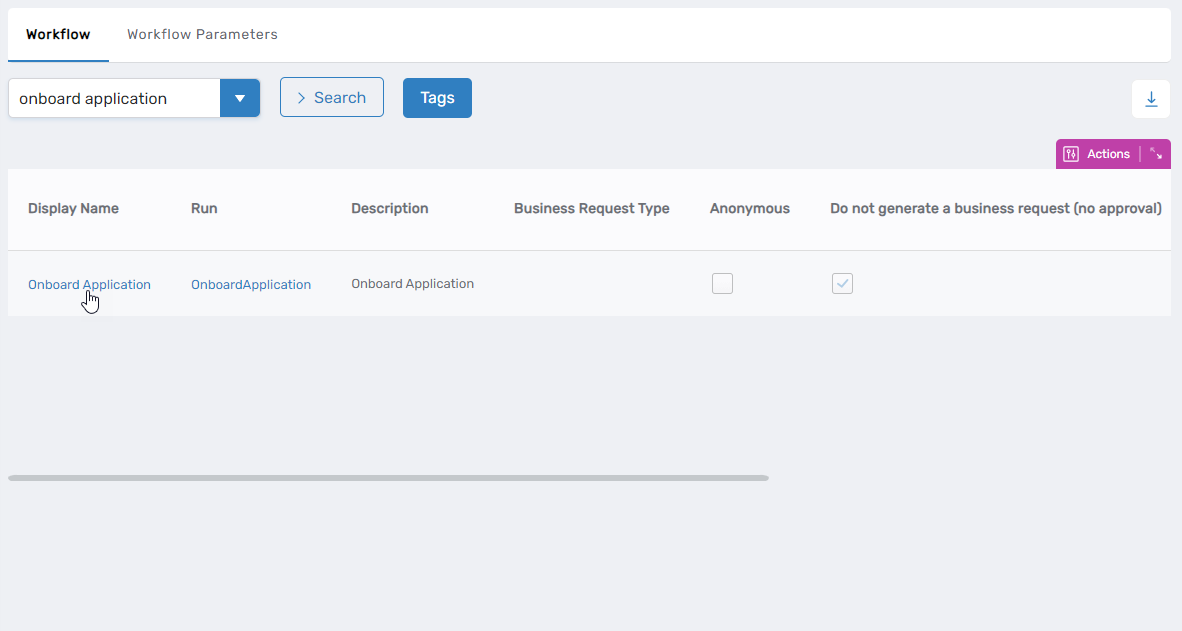Click the sliders icon inside the Actions button

click(1070, 153)
